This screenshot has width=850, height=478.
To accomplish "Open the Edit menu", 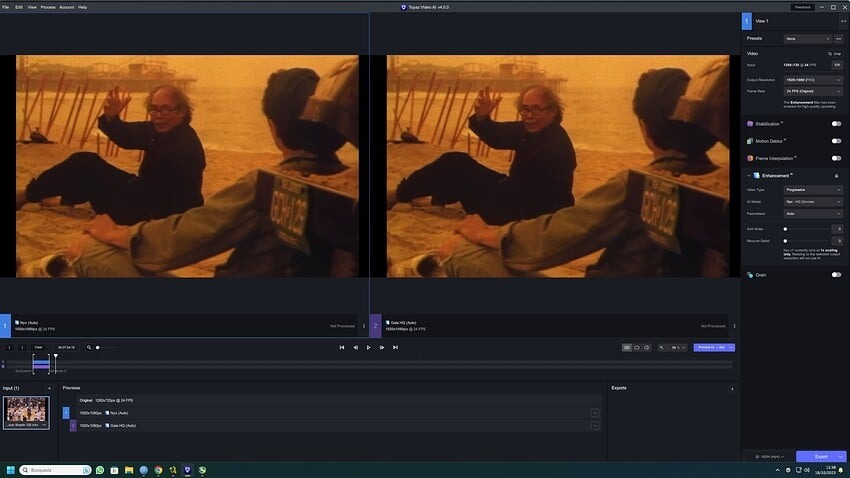I will [x=19, y=7].
